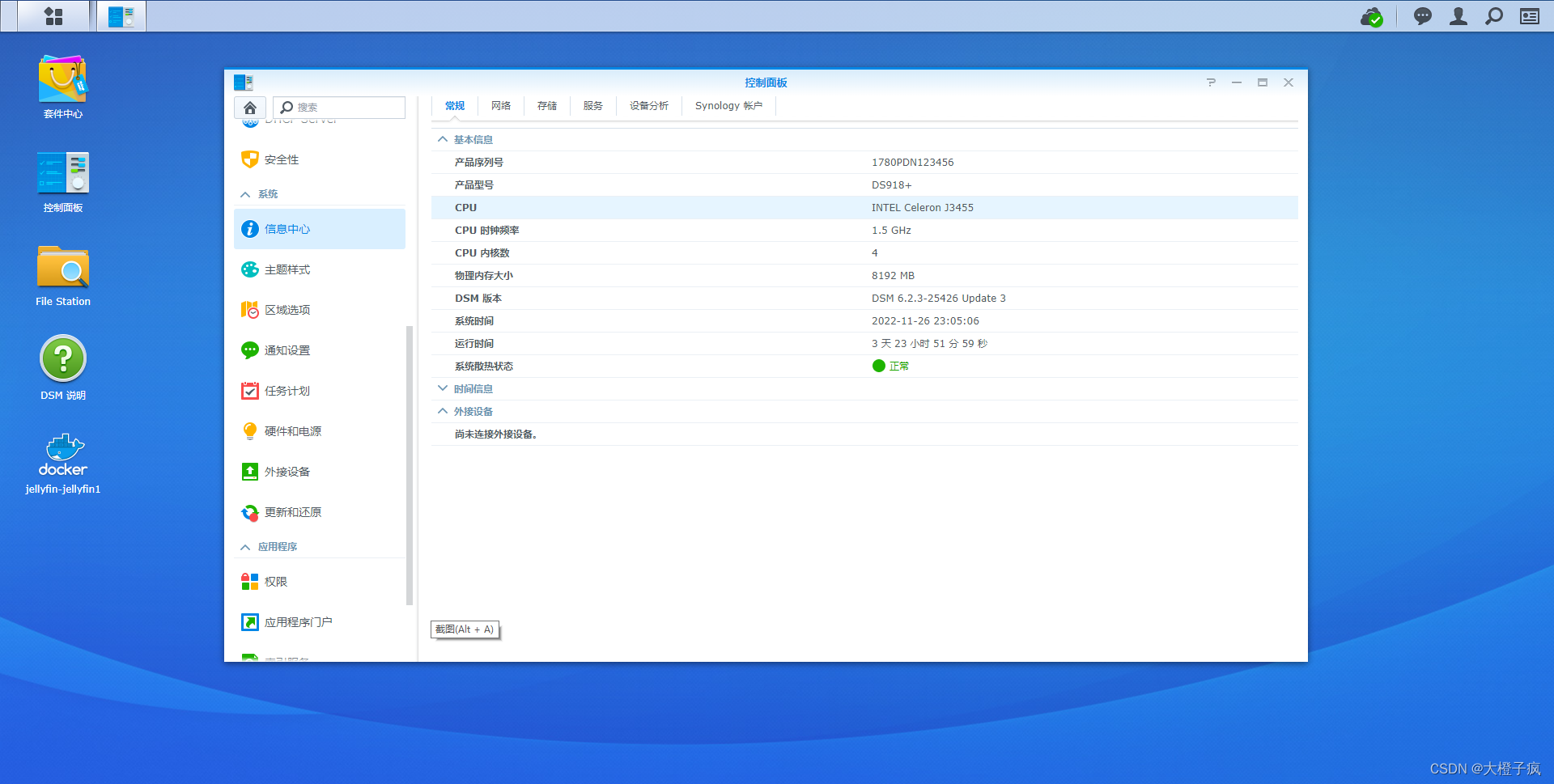The image size is (1554, 784).
Task: Launch File Station from desktop
Action: [x=63, y=276]
